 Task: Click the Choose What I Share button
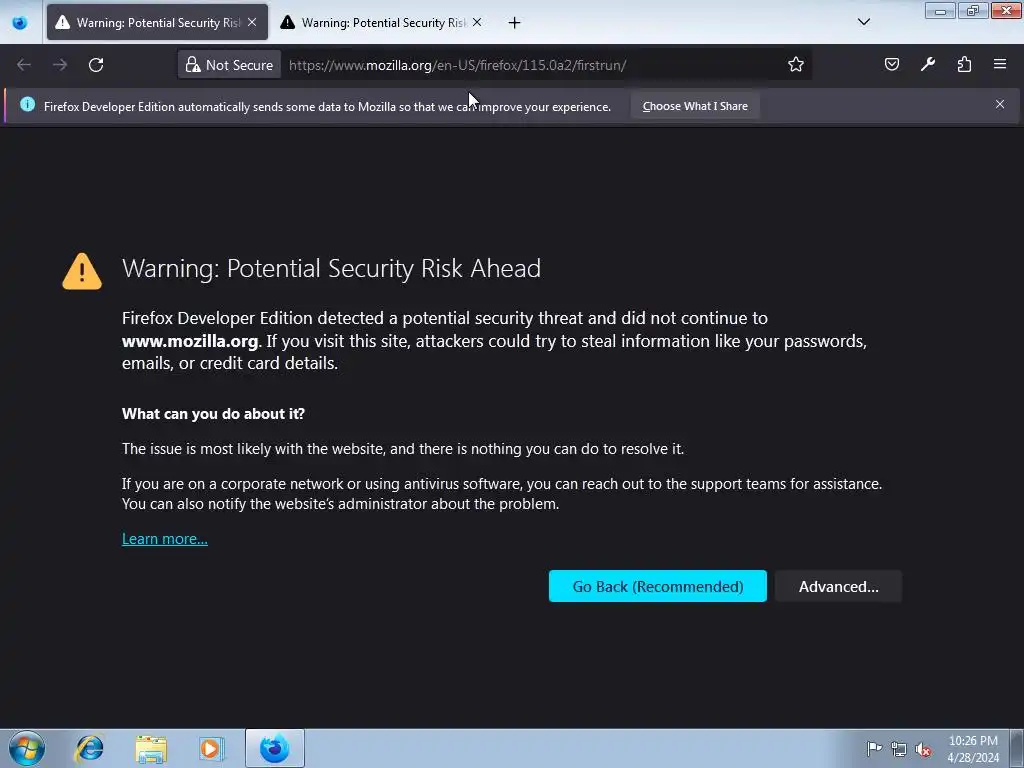pyautogui.click(x=695, y=106)
